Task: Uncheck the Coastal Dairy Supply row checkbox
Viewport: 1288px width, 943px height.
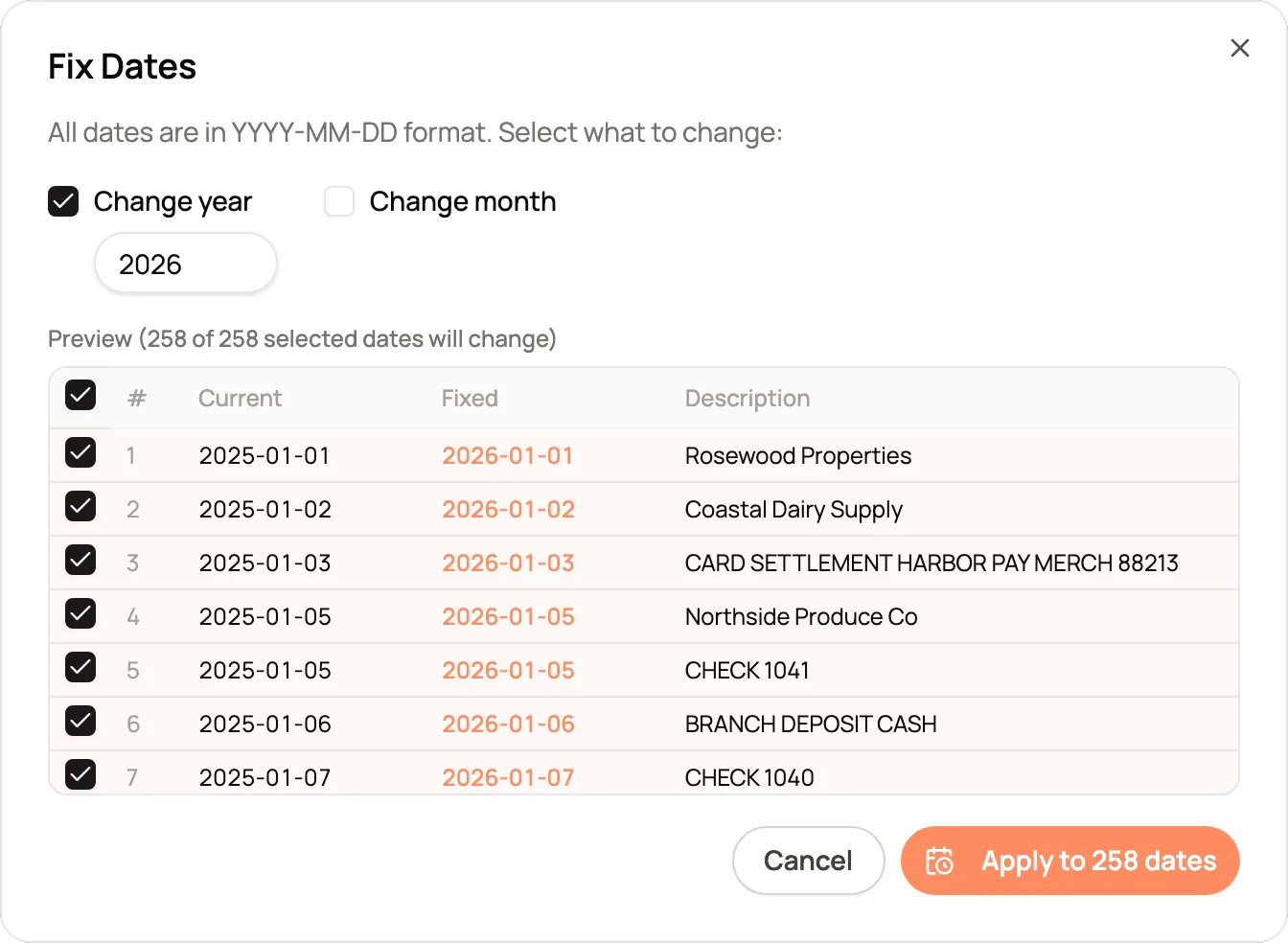Action: [x=80, y=506]
